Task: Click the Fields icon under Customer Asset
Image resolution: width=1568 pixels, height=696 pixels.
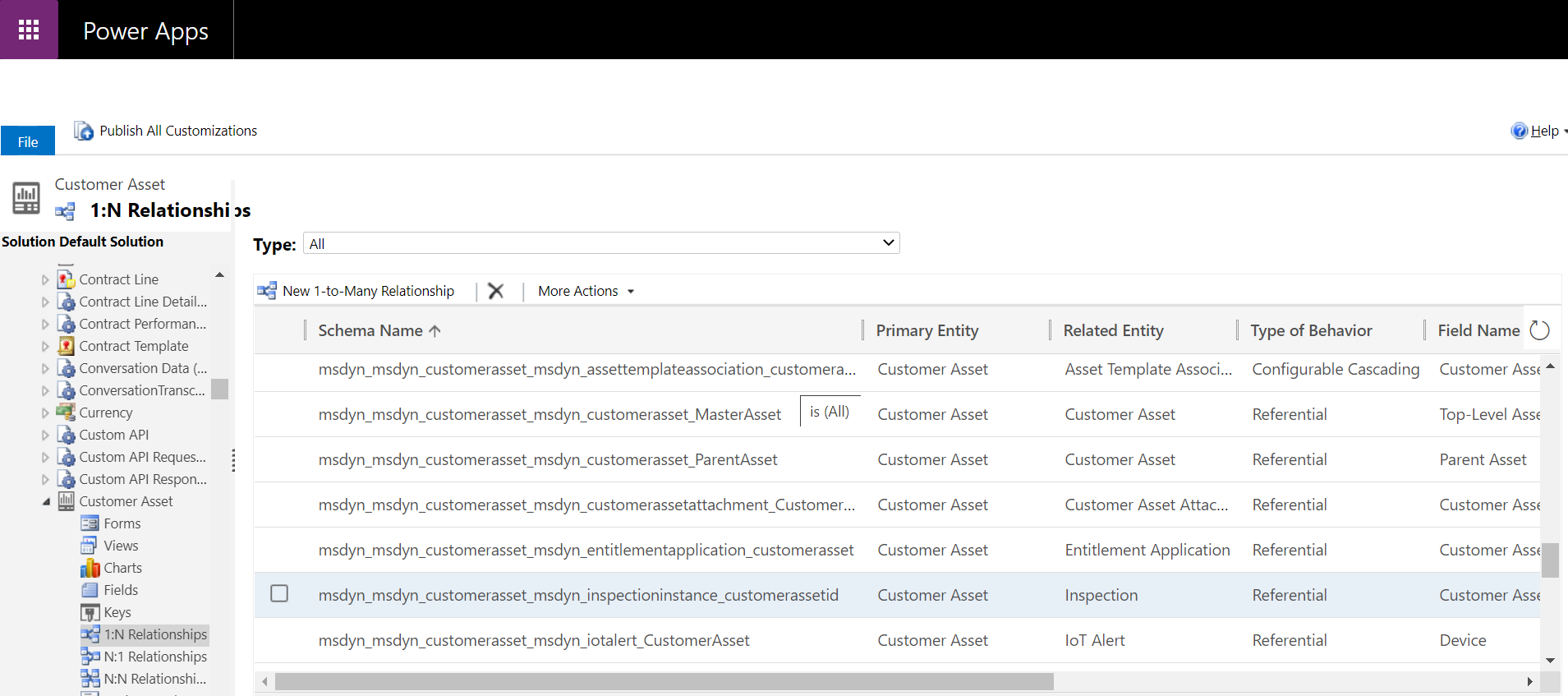Action: pyautogui.click(x=90, y=589)
